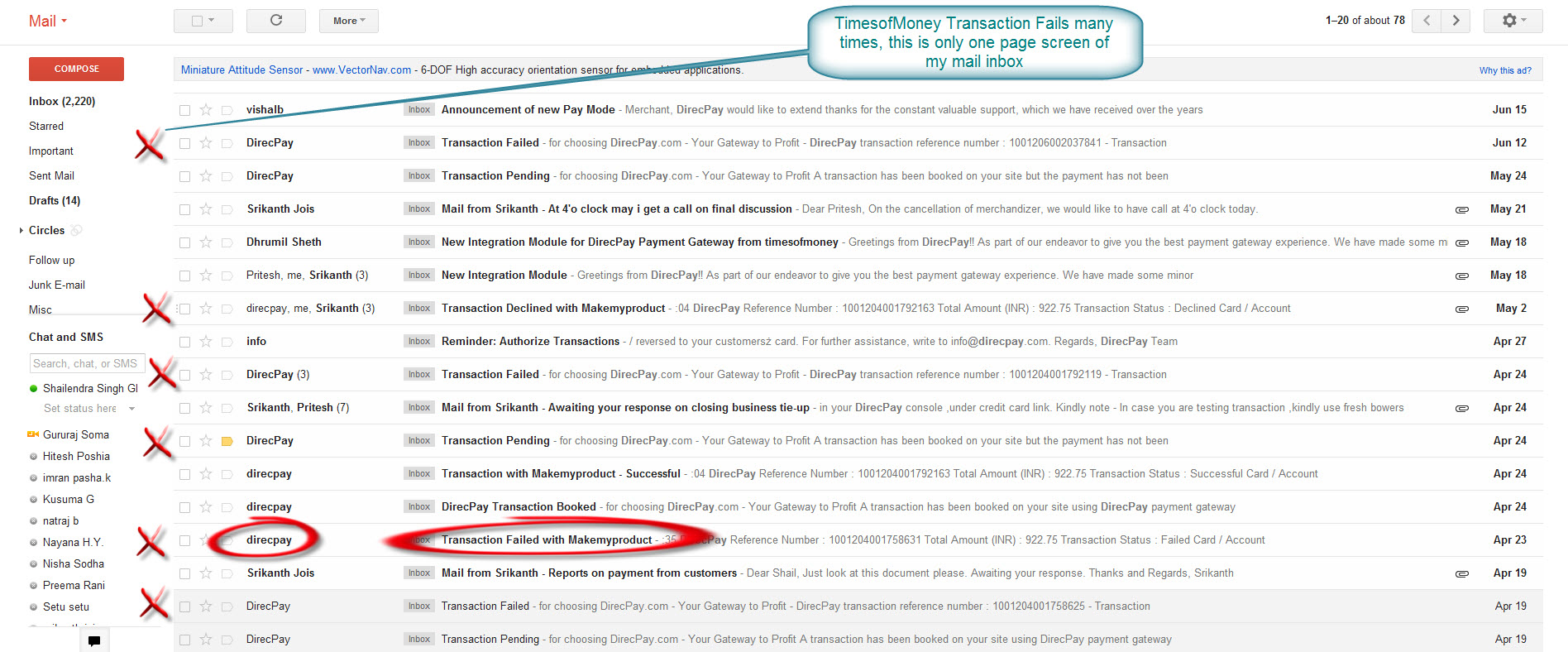The image size is (1568, 652).
Task: Click video camera icon beside Gururaj Soma
Action: point(33,434)
